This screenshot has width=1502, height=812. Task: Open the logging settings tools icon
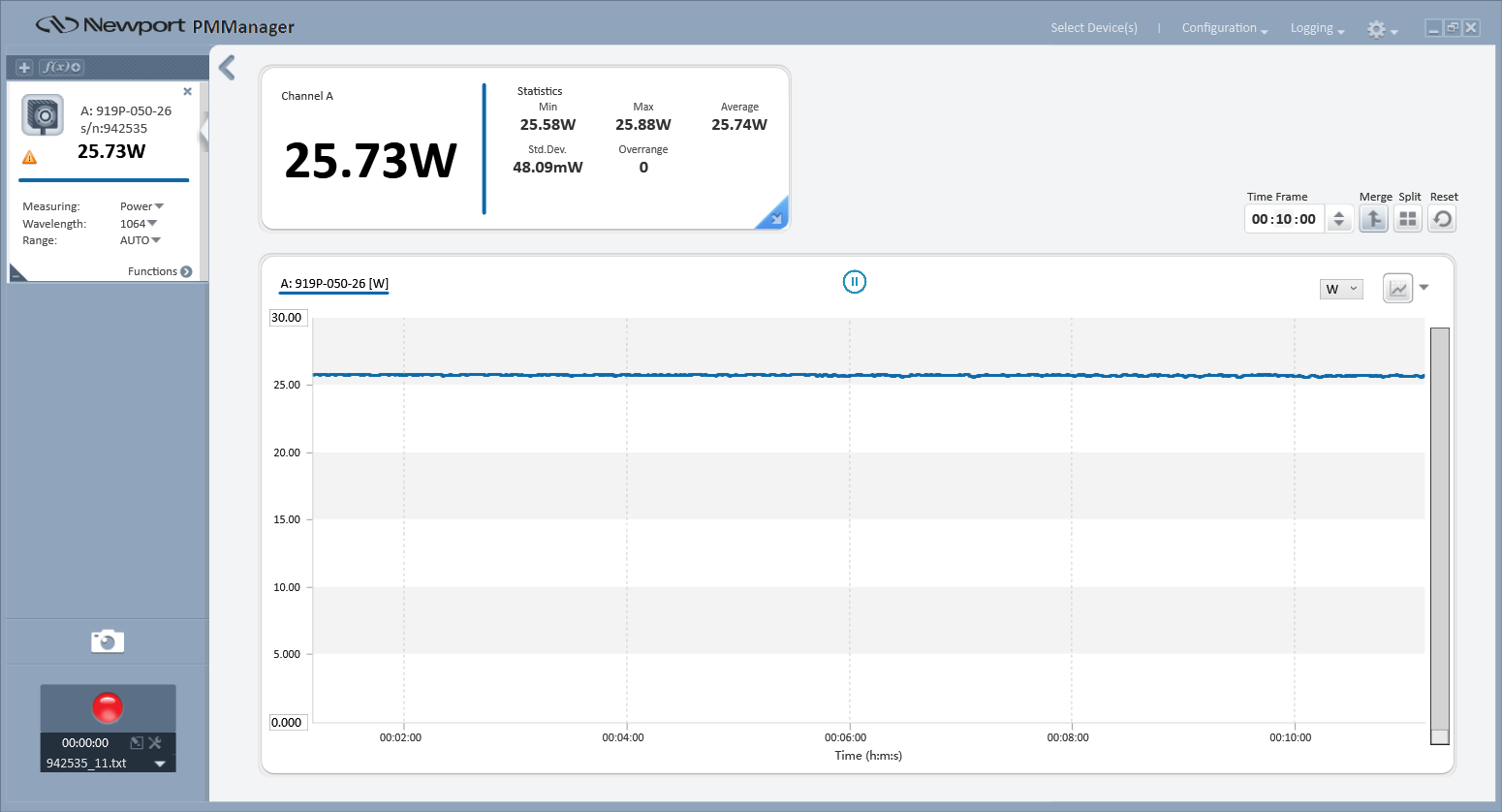(x=155, y=743)
